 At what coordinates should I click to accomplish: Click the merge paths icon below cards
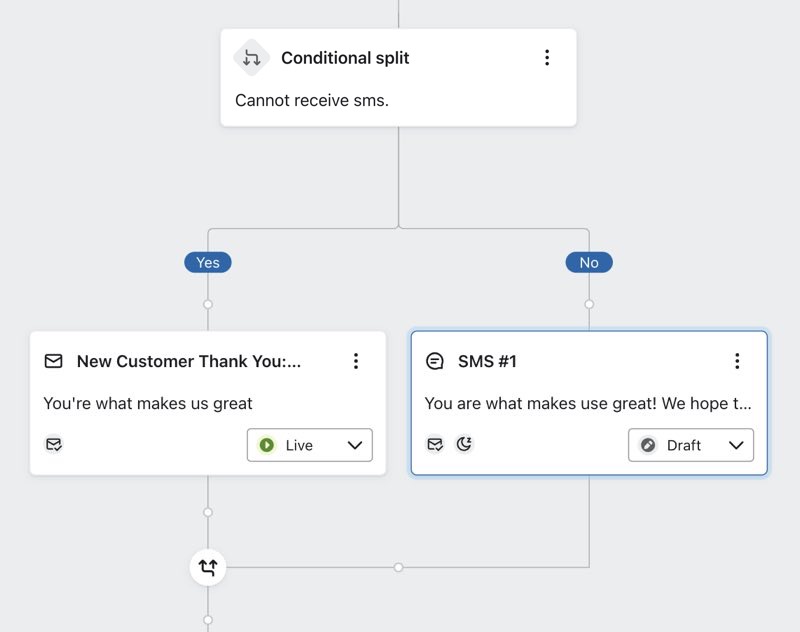[x=208, y=567]
